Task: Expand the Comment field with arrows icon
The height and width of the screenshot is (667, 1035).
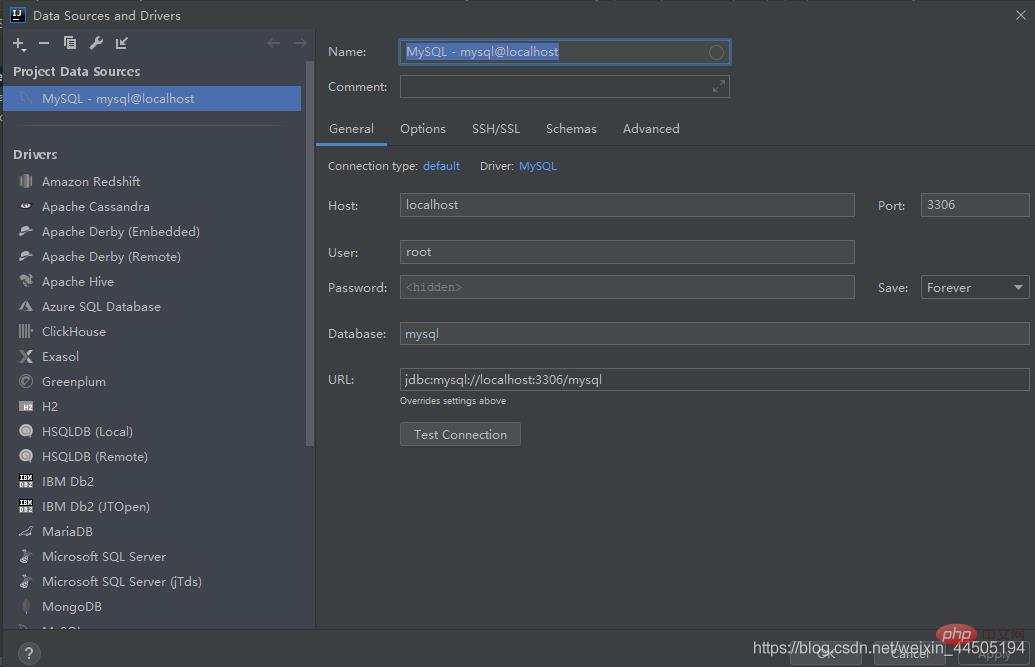Action: [x=718, y=87]
